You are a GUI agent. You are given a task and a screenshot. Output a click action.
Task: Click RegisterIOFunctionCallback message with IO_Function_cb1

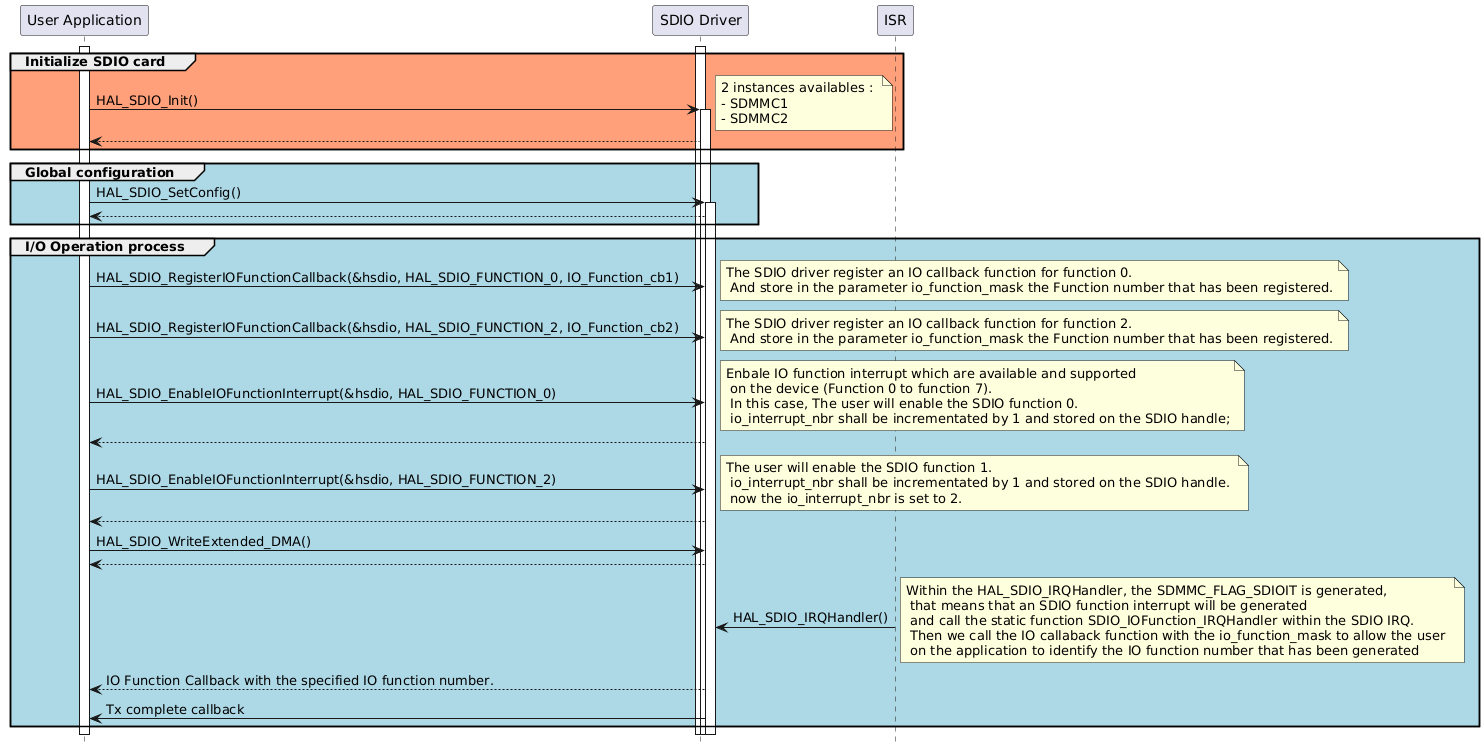(388, 277)
